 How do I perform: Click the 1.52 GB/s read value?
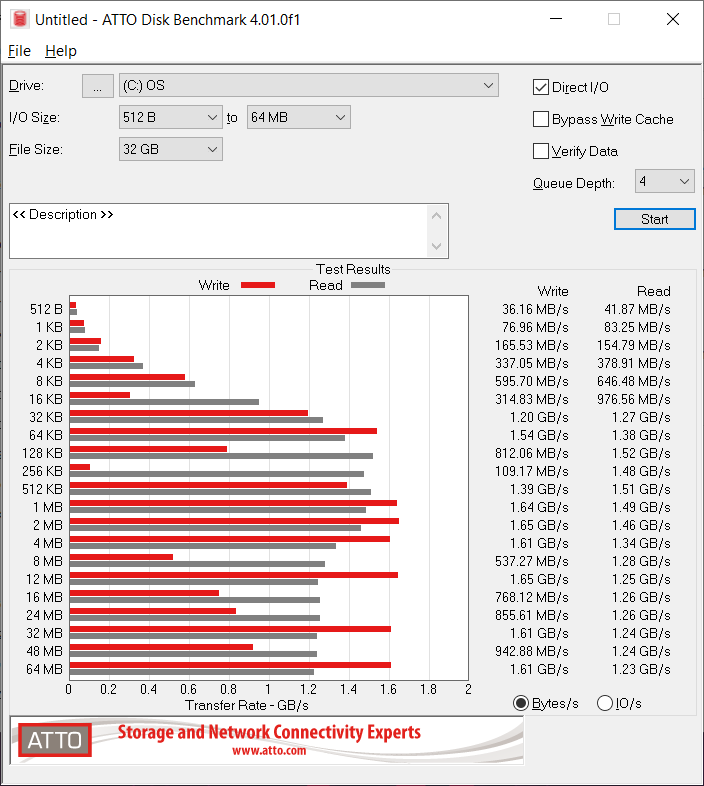[641, 453]
